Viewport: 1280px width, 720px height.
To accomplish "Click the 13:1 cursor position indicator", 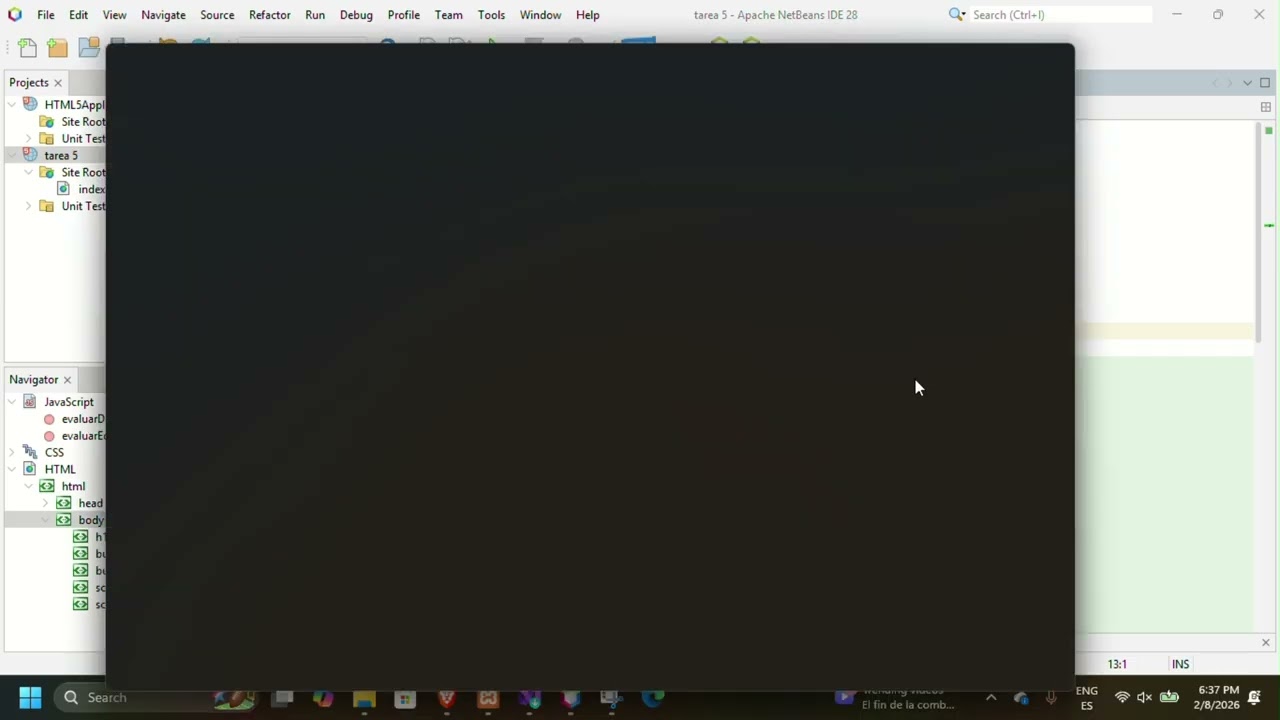I will pos(1117,664).
